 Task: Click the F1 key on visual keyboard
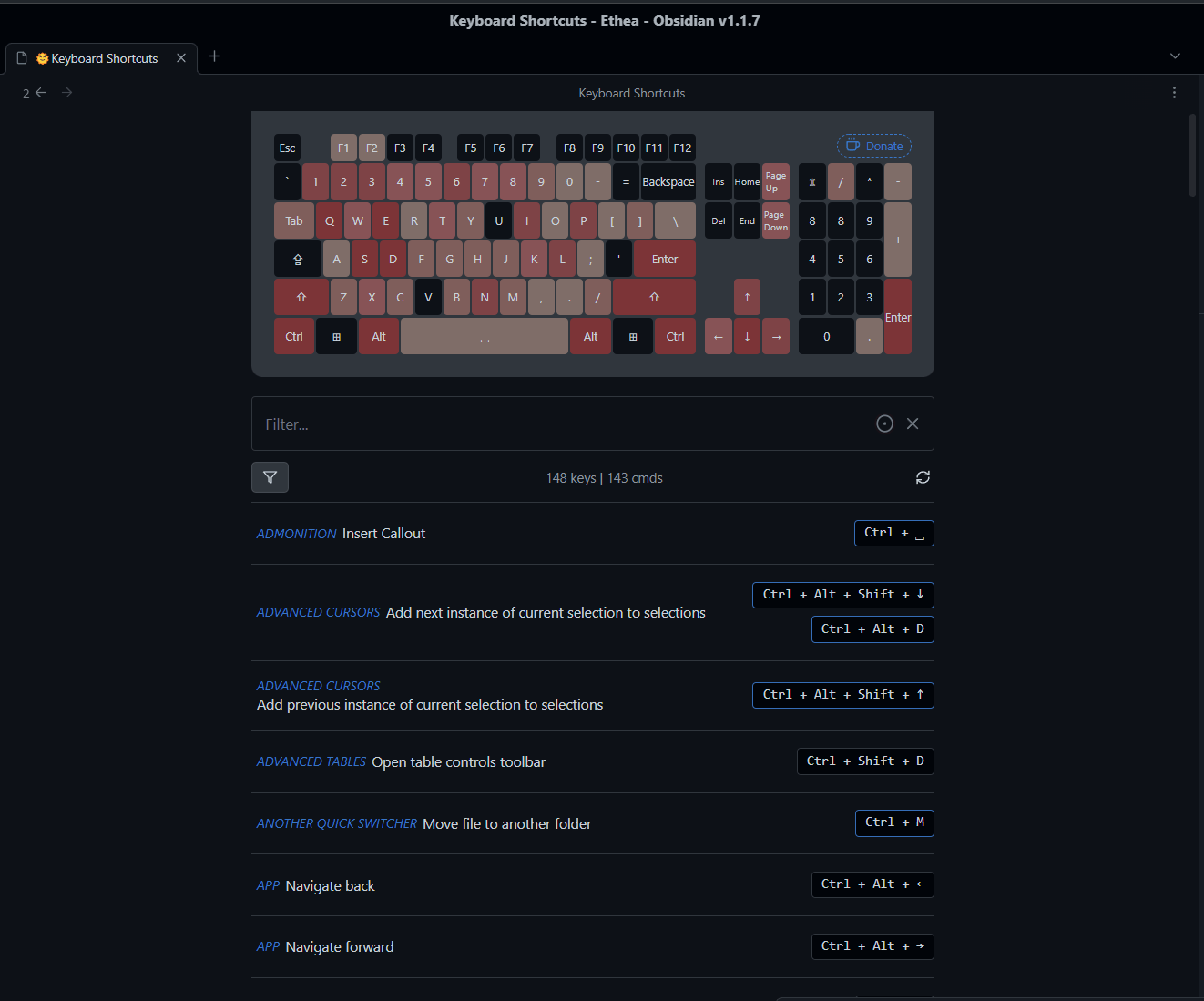pos(343,148)
